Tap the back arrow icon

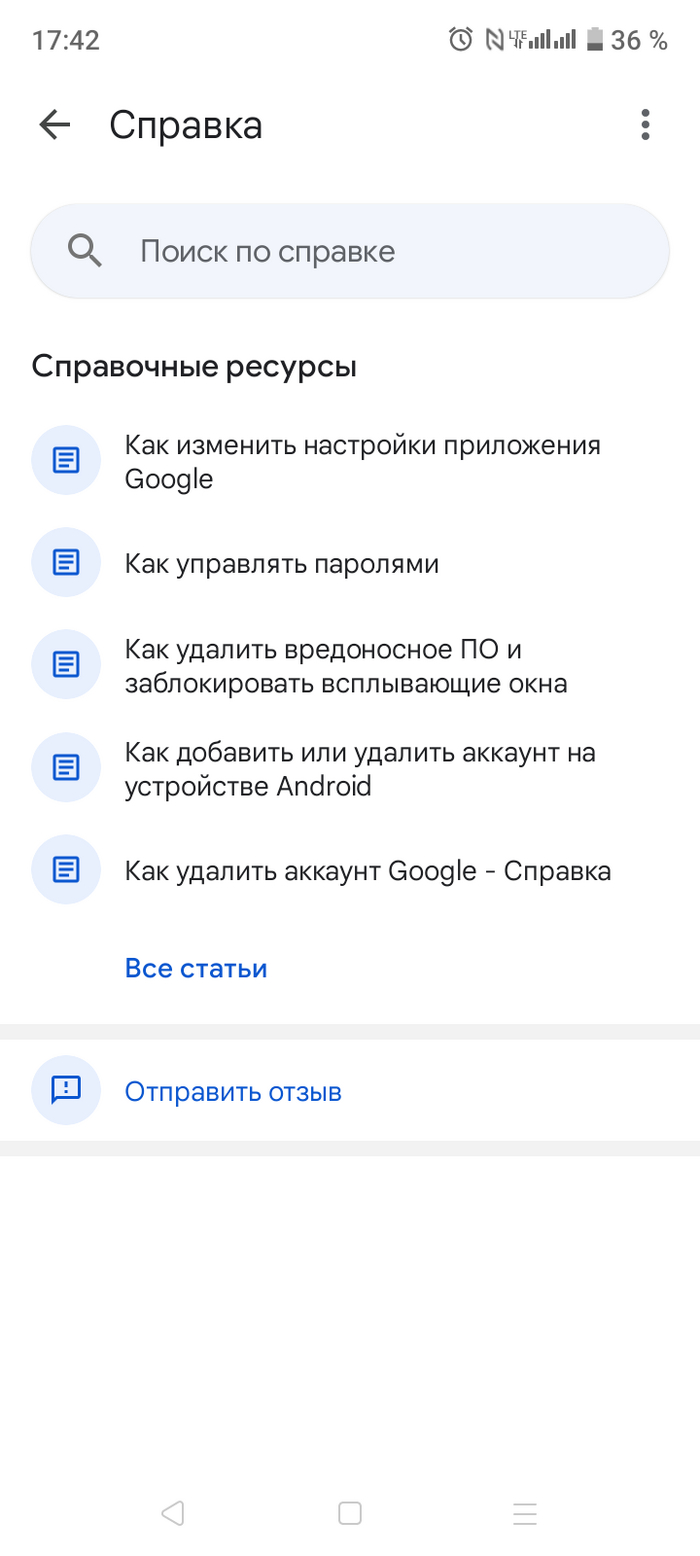(x=55, y=125)
